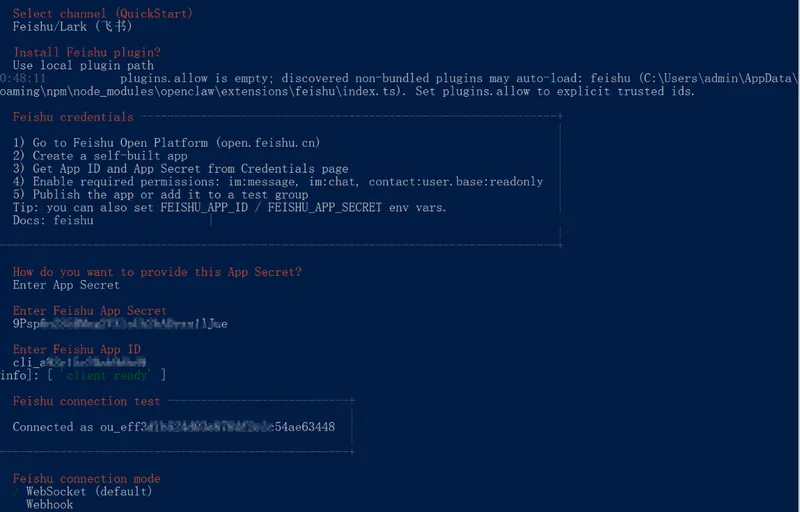This screenshot has height=512, width=800.
Task: Click the Feishu App Secret value
Action: tap(120, 324)
